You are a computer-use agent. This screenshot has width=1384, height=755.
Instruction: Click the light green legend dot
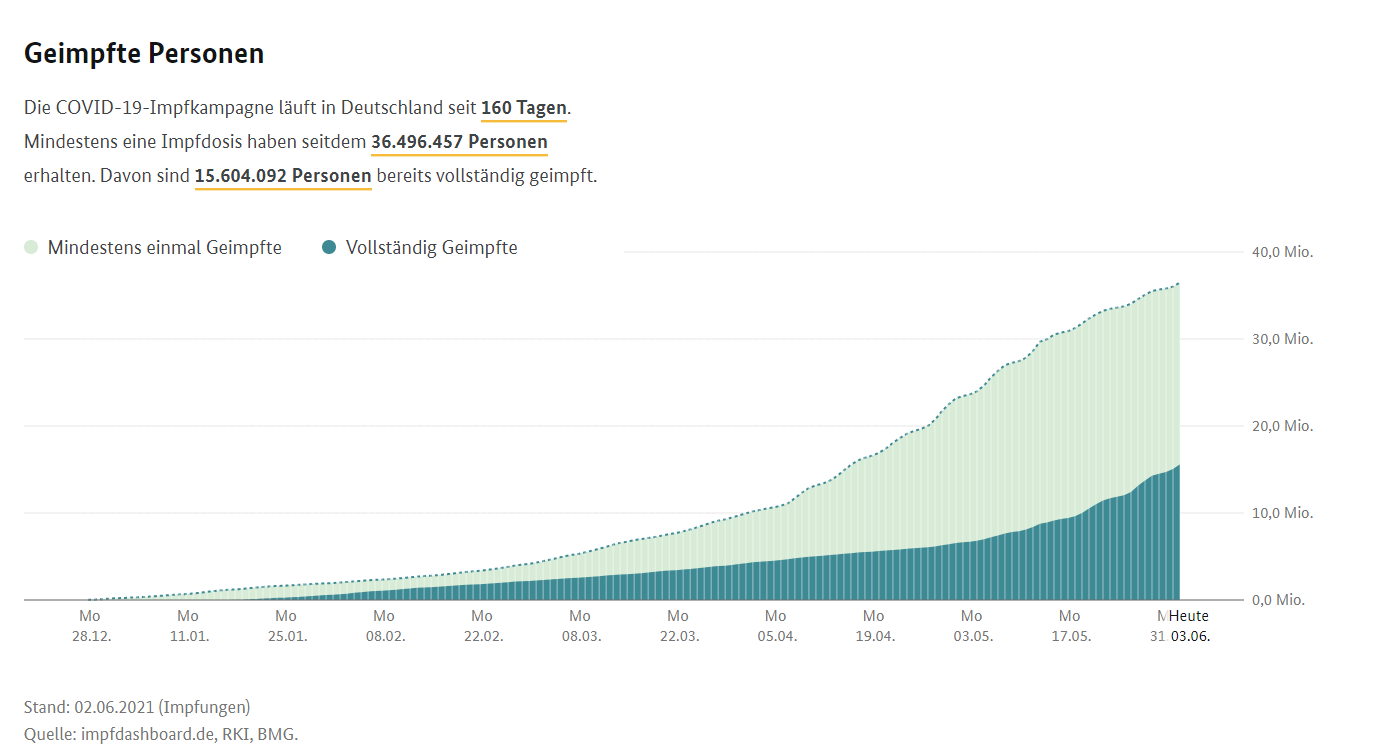31,248
